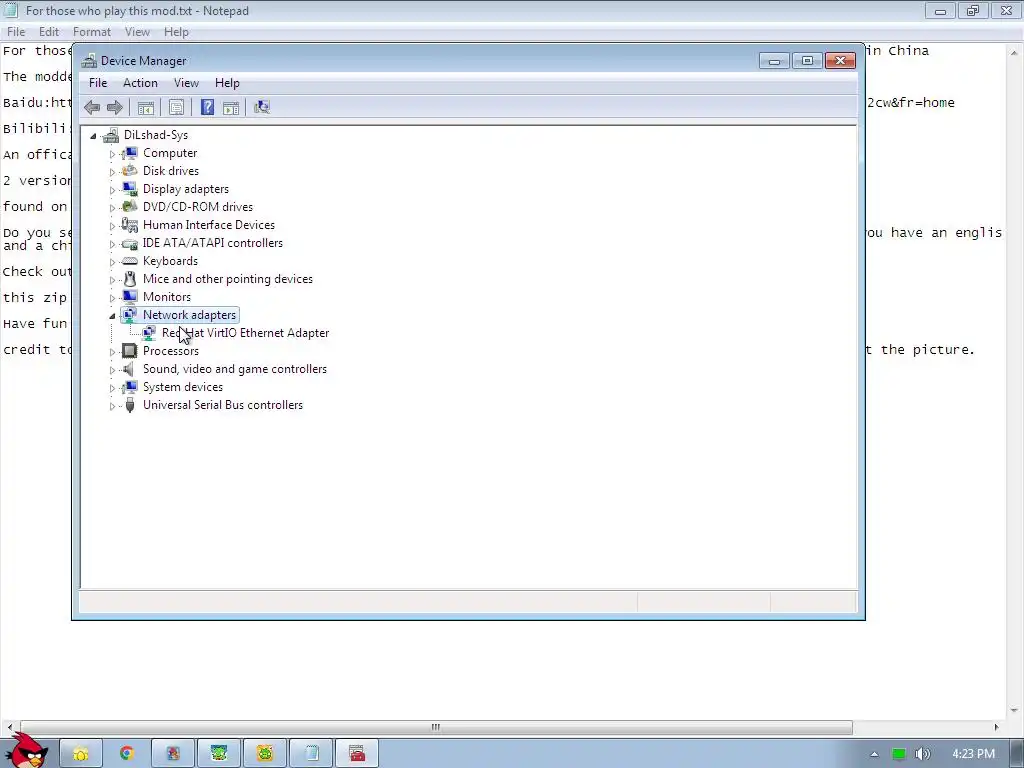Select the Disk drives category icon
Screen dimensions: 1024x768
[130, 170]
